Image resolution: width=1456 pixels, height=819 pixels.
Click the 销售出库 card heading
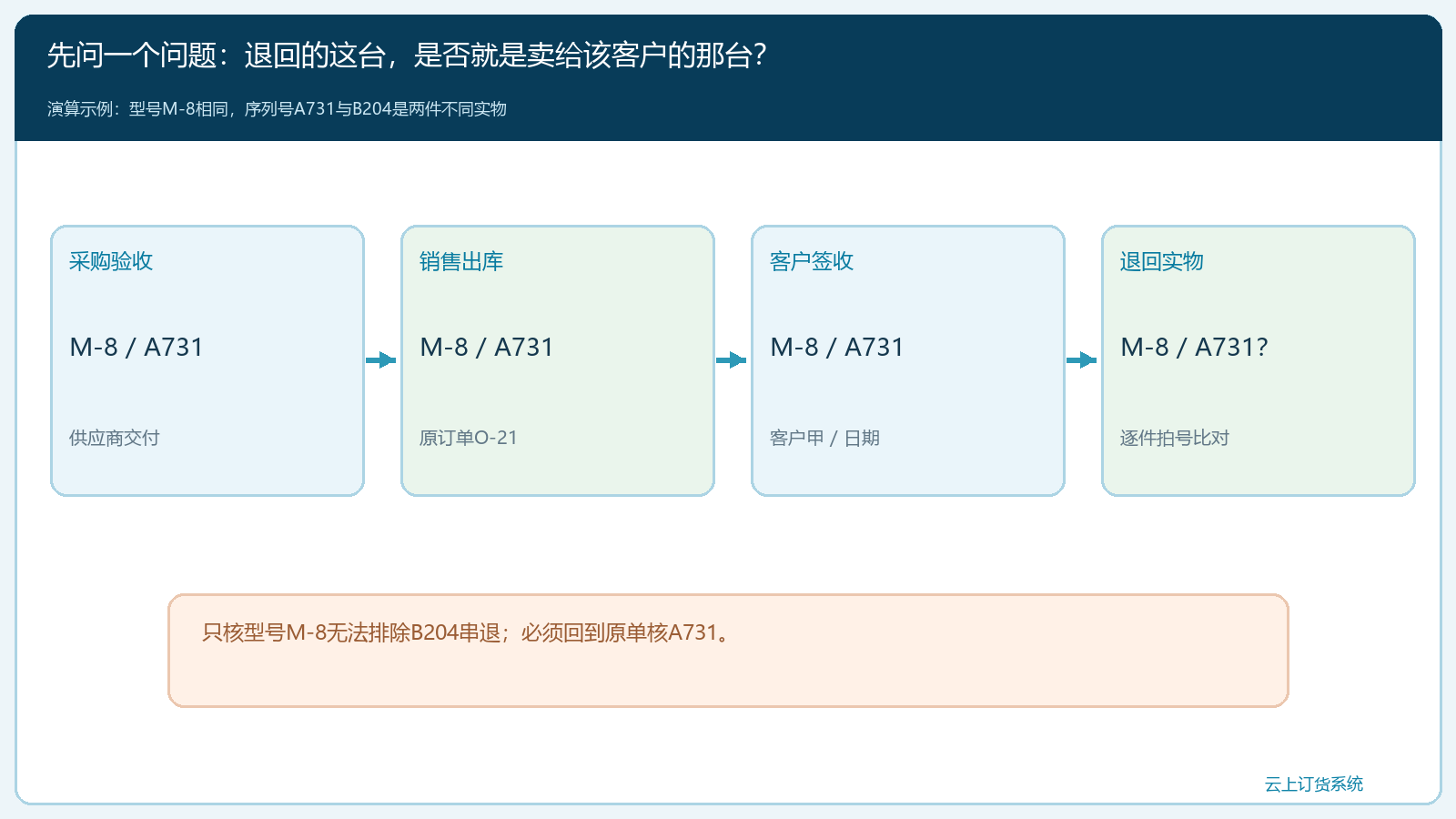[461, 261]
